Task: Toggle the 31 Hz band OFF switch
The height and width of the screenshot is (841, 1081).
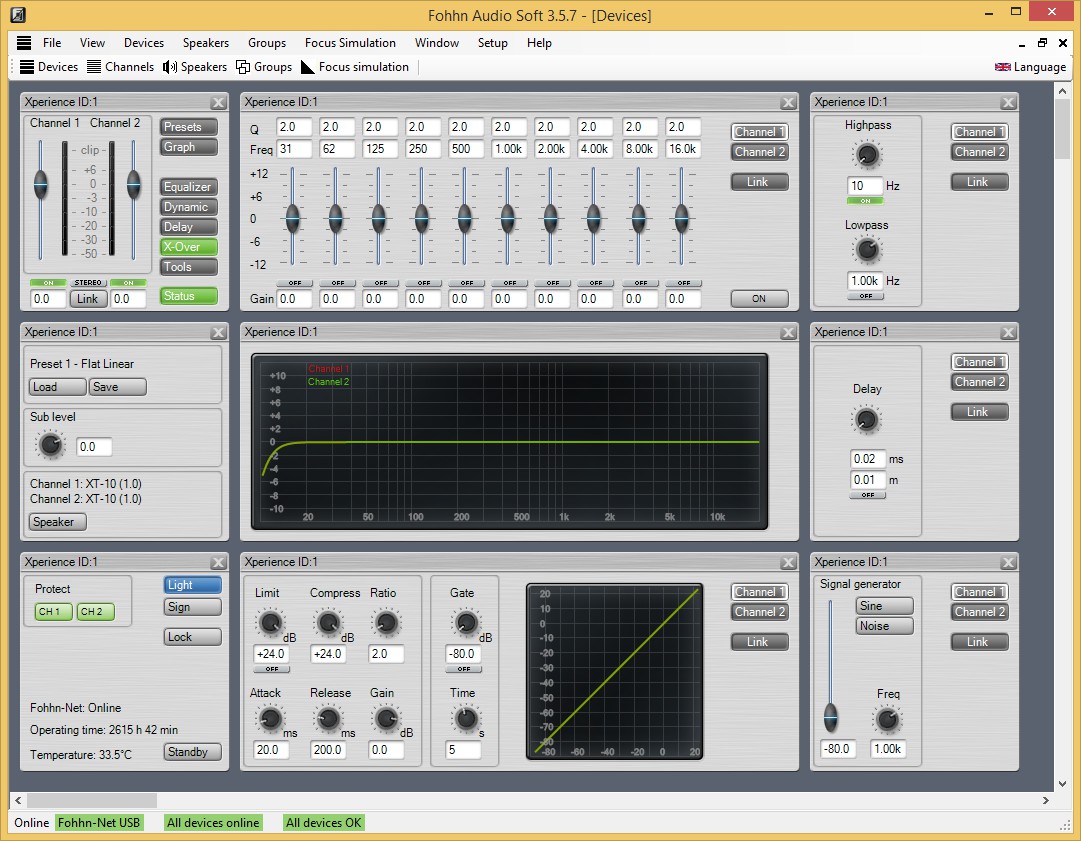Action: [294, 283]
